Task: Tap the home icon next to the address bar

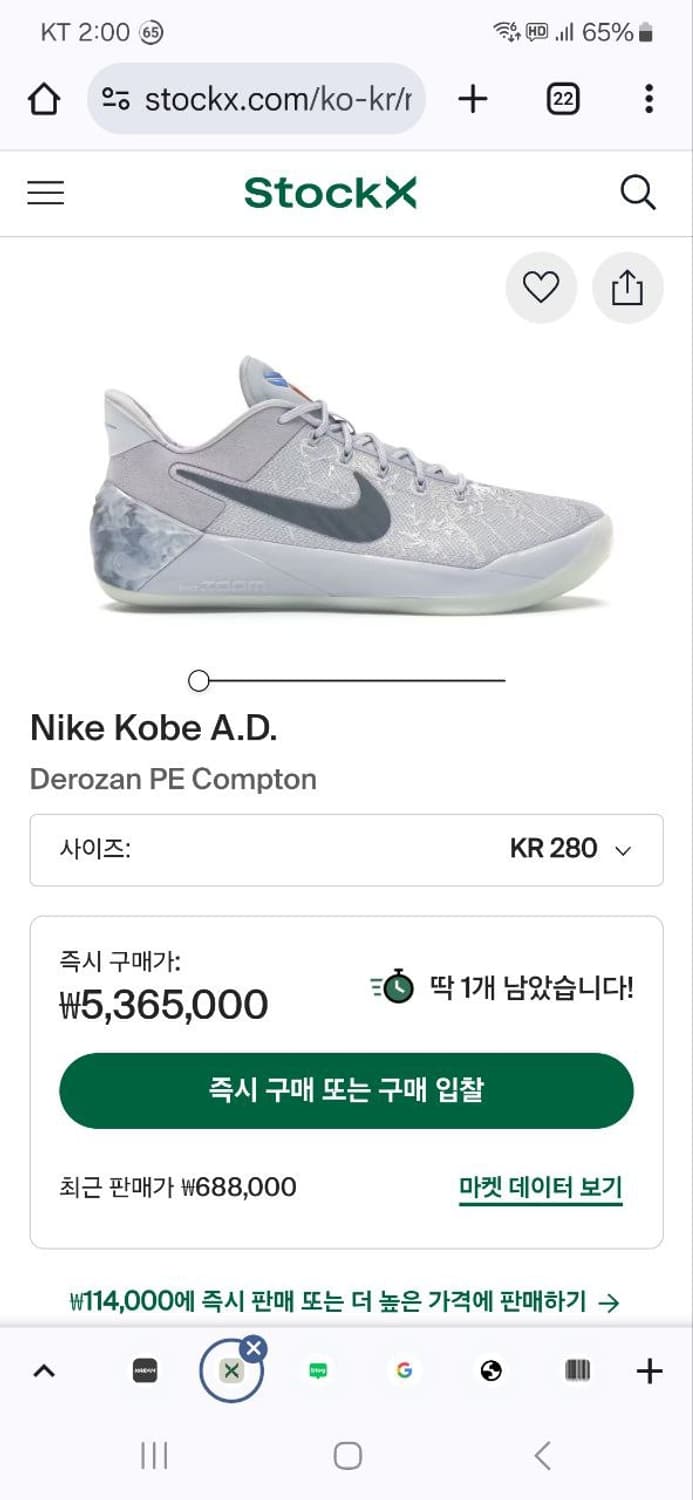Action: pos(42,99)
